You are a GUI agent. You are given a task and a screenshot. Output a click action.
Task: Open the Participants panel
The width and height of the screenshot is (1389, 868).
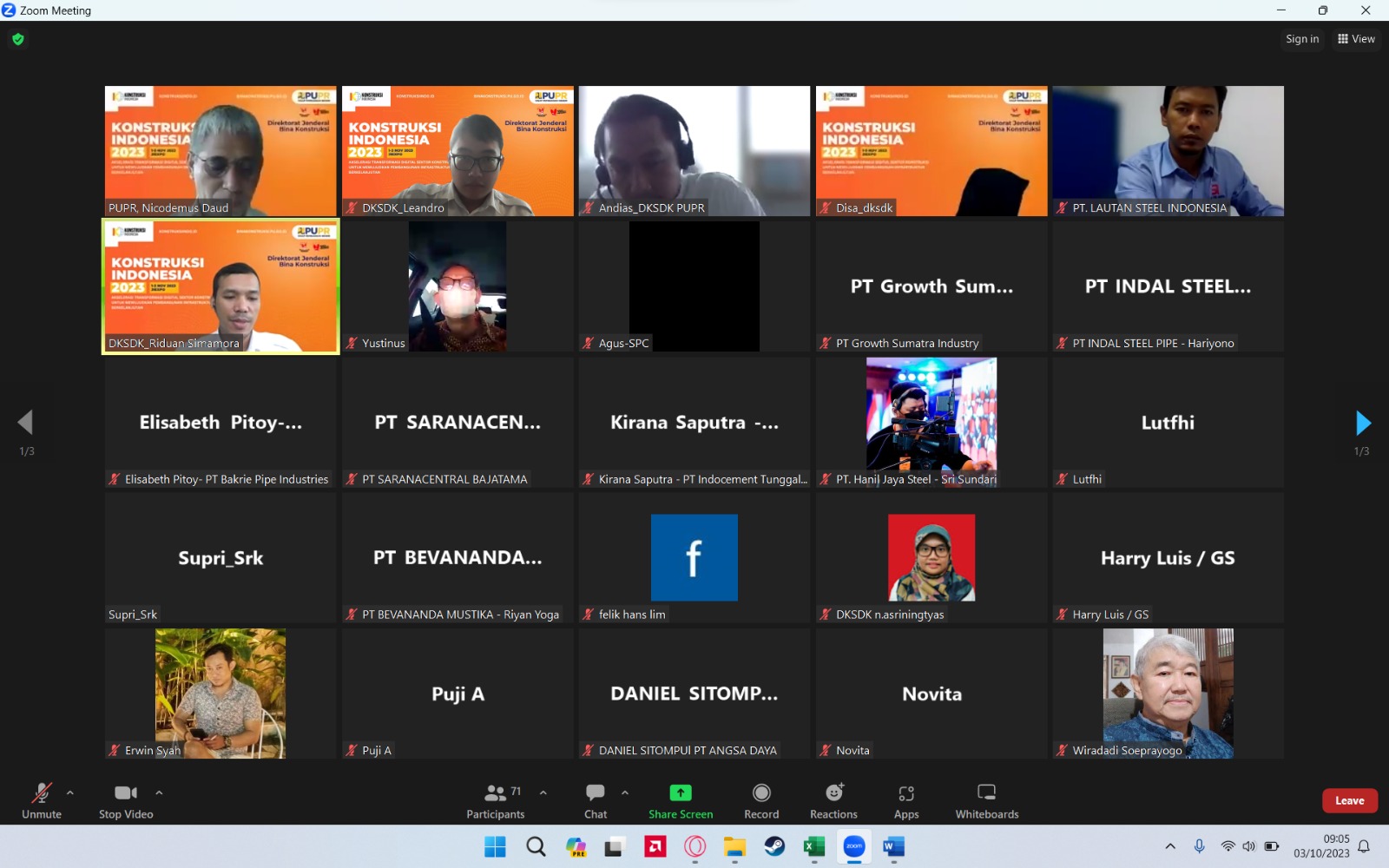click(x=496, y=800)
